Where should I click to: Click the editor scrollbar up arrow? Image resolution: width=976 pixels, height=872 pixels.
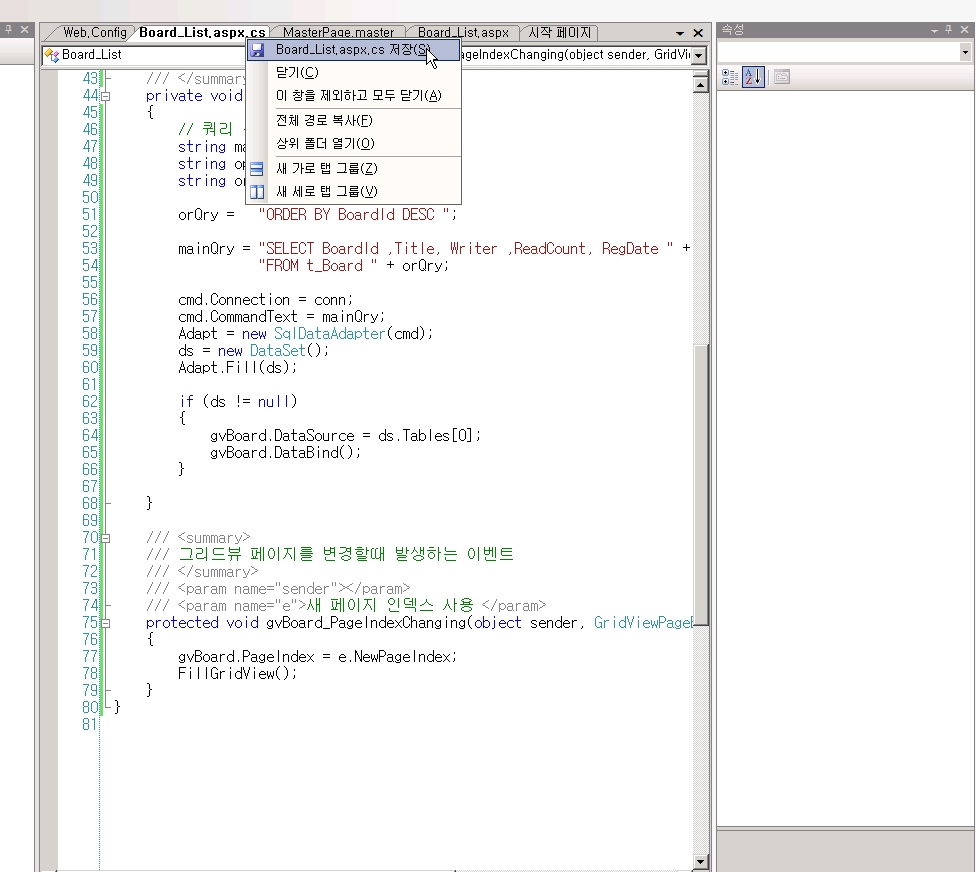(x=700, y=85)
